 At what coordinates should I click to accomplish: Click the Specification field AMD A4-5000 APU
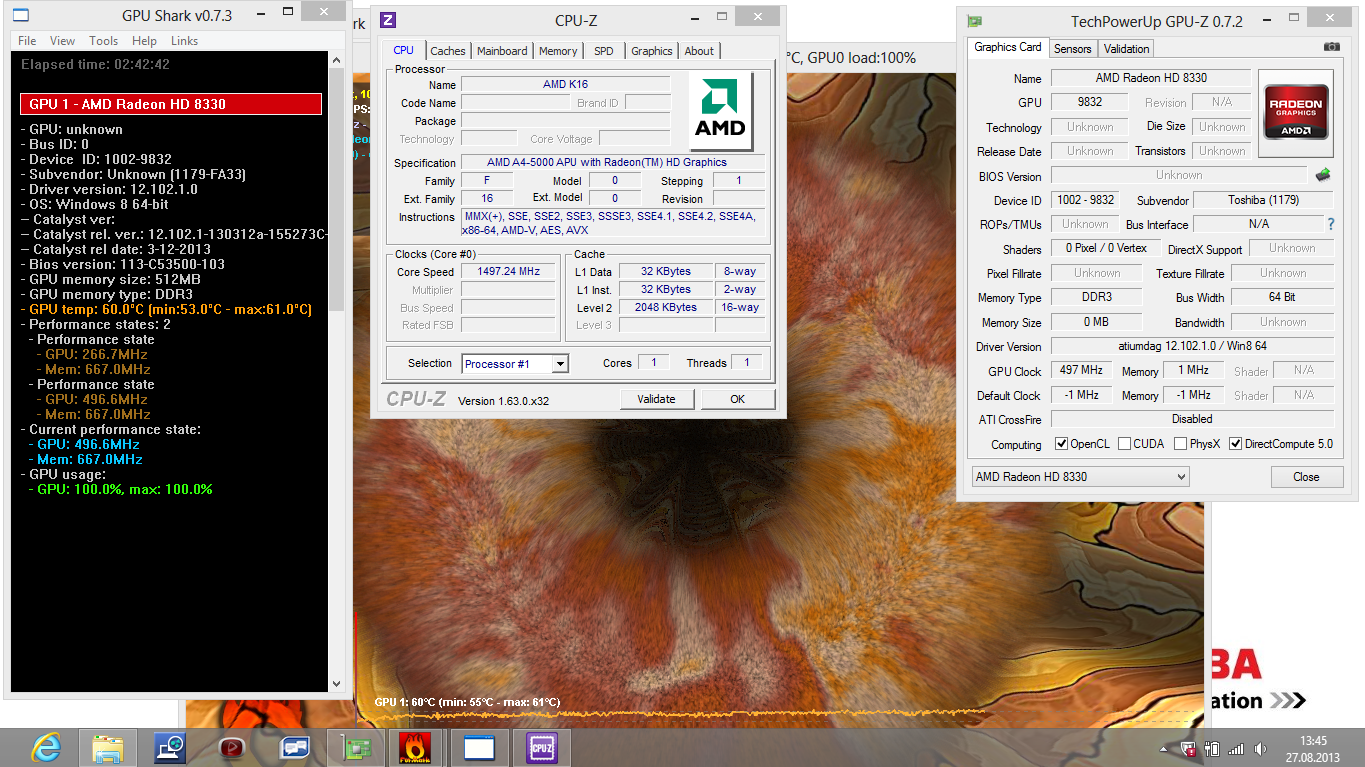(613, 162)
